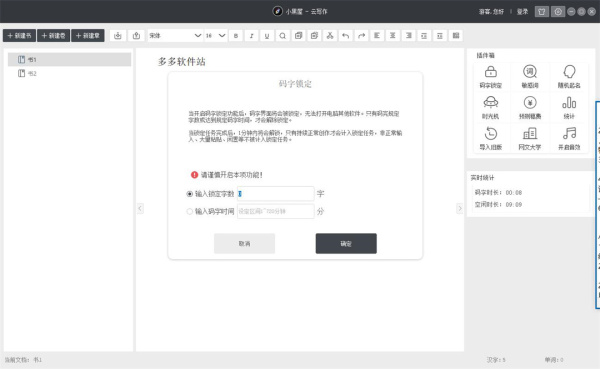Click the typing time minutes input field

tap(276, 211)
